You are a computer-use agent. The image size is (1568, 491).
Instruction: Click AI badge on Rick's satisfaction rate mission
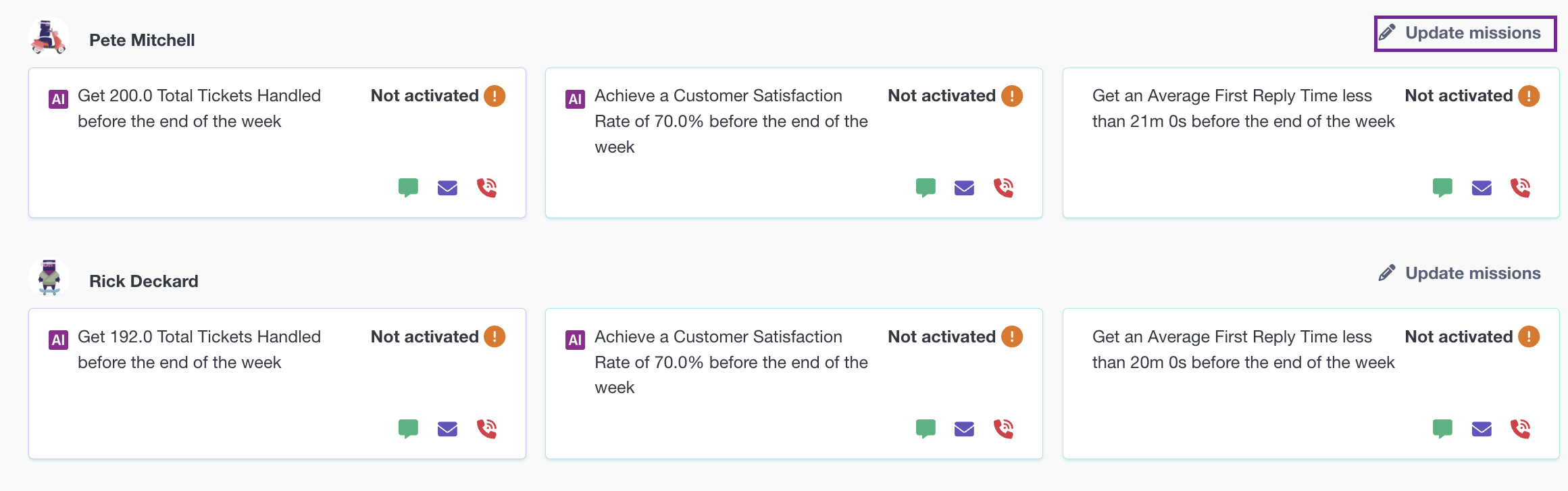[x=575, y=340]
